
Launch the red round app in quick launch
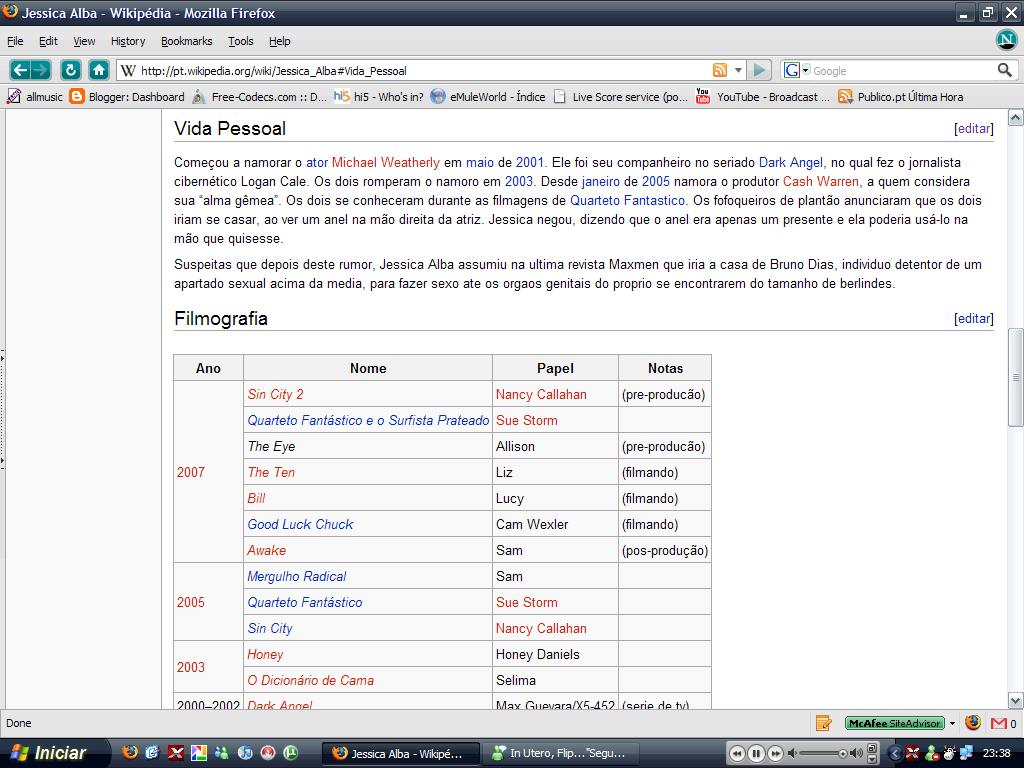(268, 752)
